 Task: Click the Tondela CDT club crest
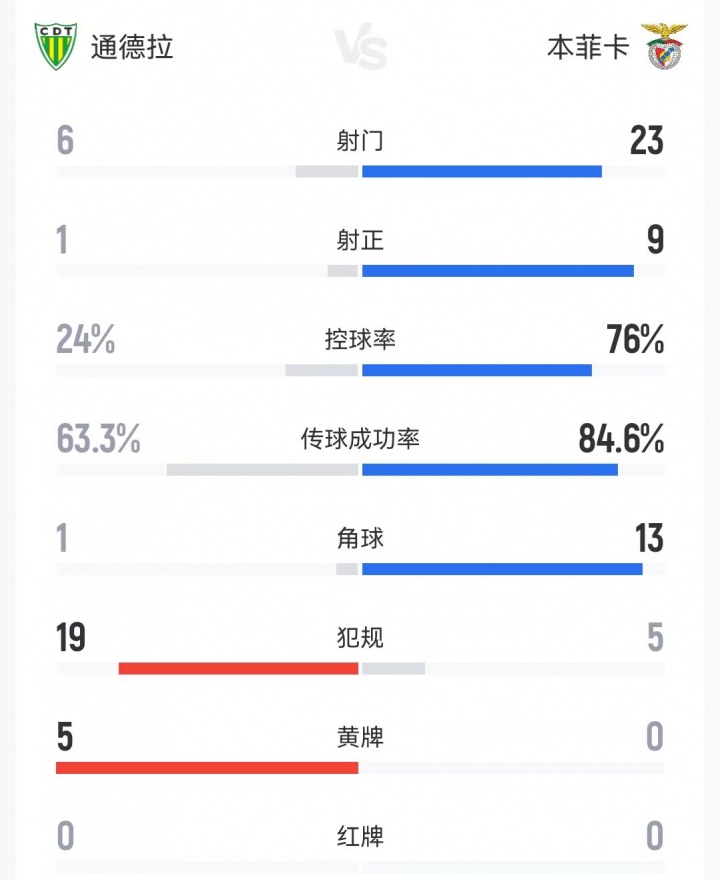tap(56, 47)
